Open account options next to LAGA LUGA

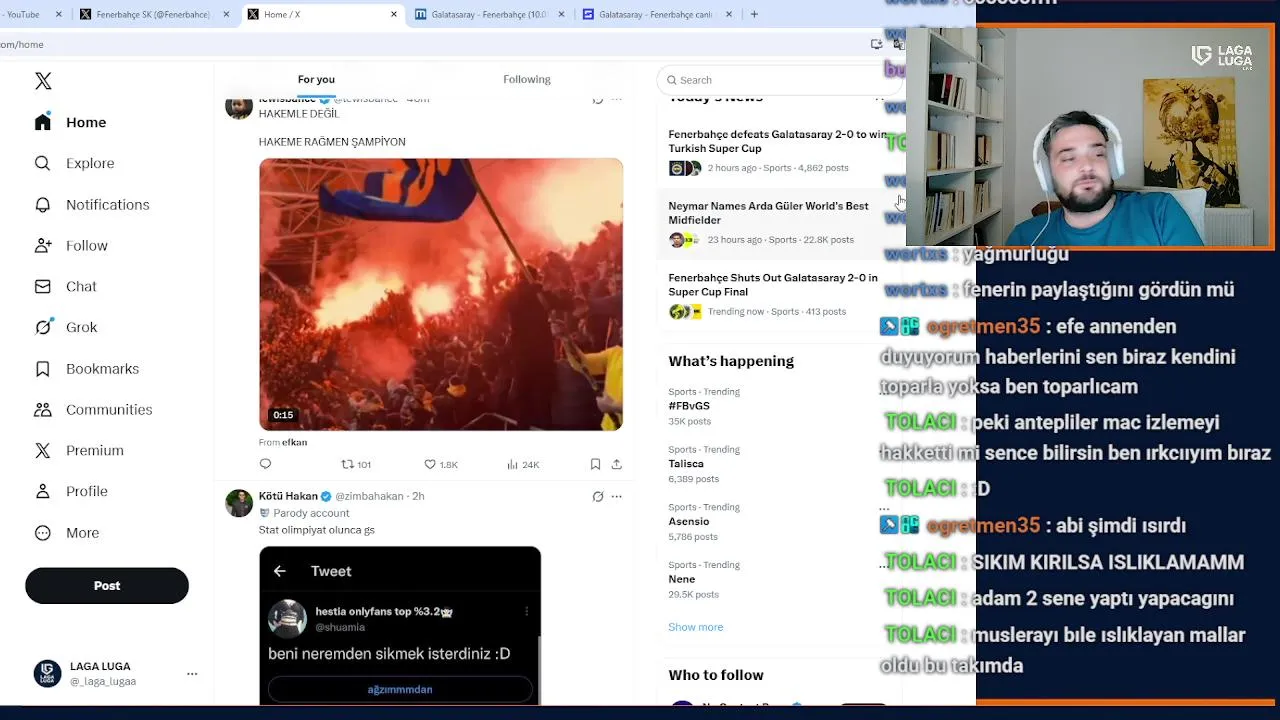pos(192,674)
